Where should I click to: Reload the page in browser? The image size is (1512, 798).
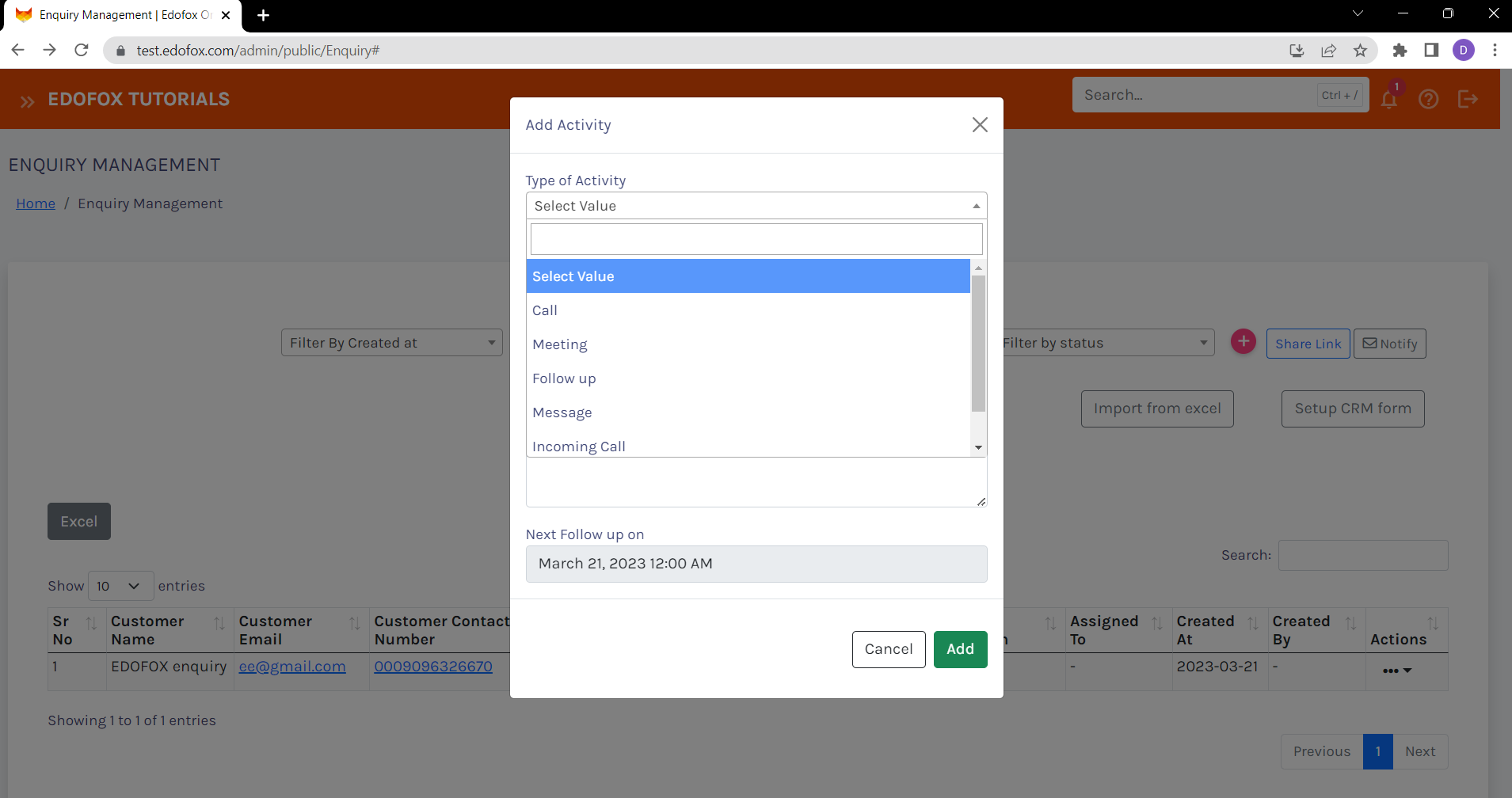coord(82,51)
